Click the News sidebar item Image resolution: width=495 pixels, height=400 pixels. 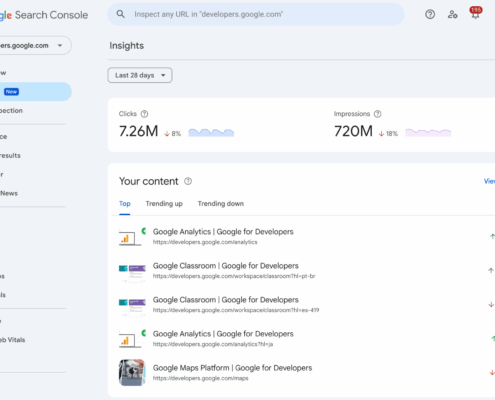tap(9, 193)
